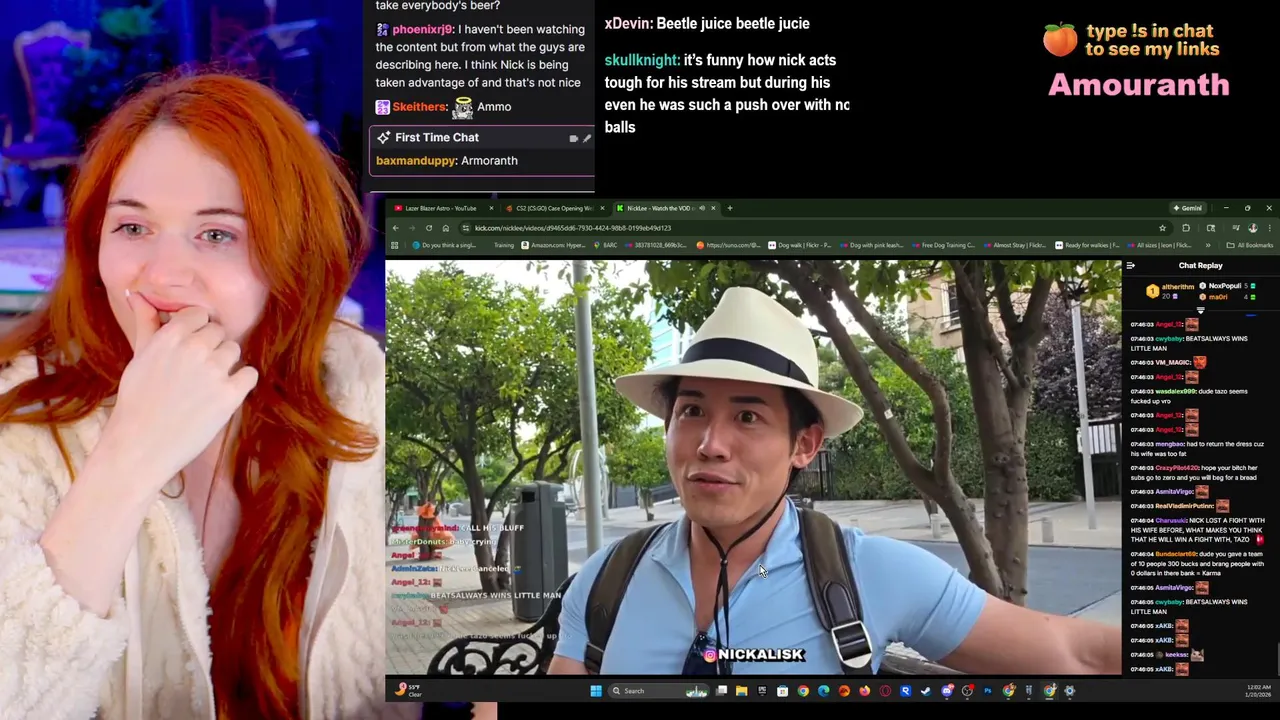Open Settings gear on the taskbar
This screenshot has height=720, width=1280.
1069,691
